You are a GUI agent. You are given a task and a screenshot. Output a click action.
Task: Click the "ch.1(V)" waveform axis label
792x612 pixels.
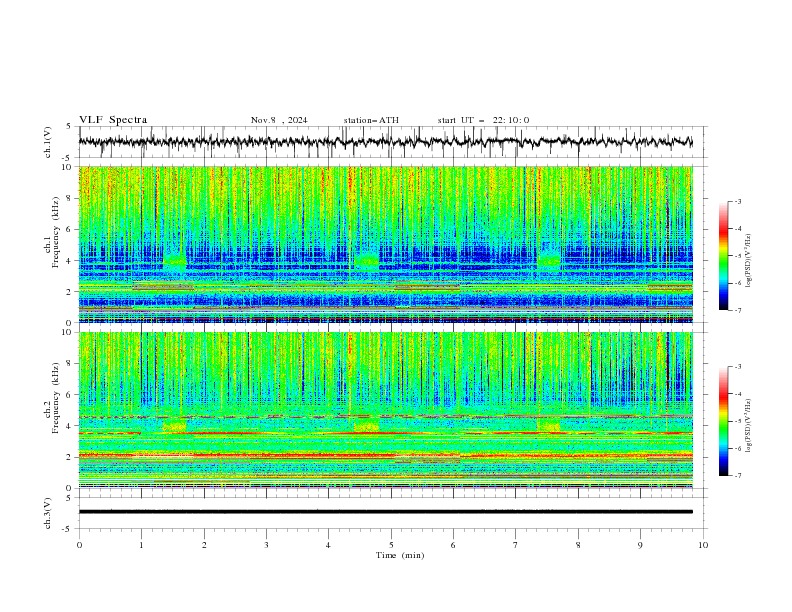click(48, 142)
